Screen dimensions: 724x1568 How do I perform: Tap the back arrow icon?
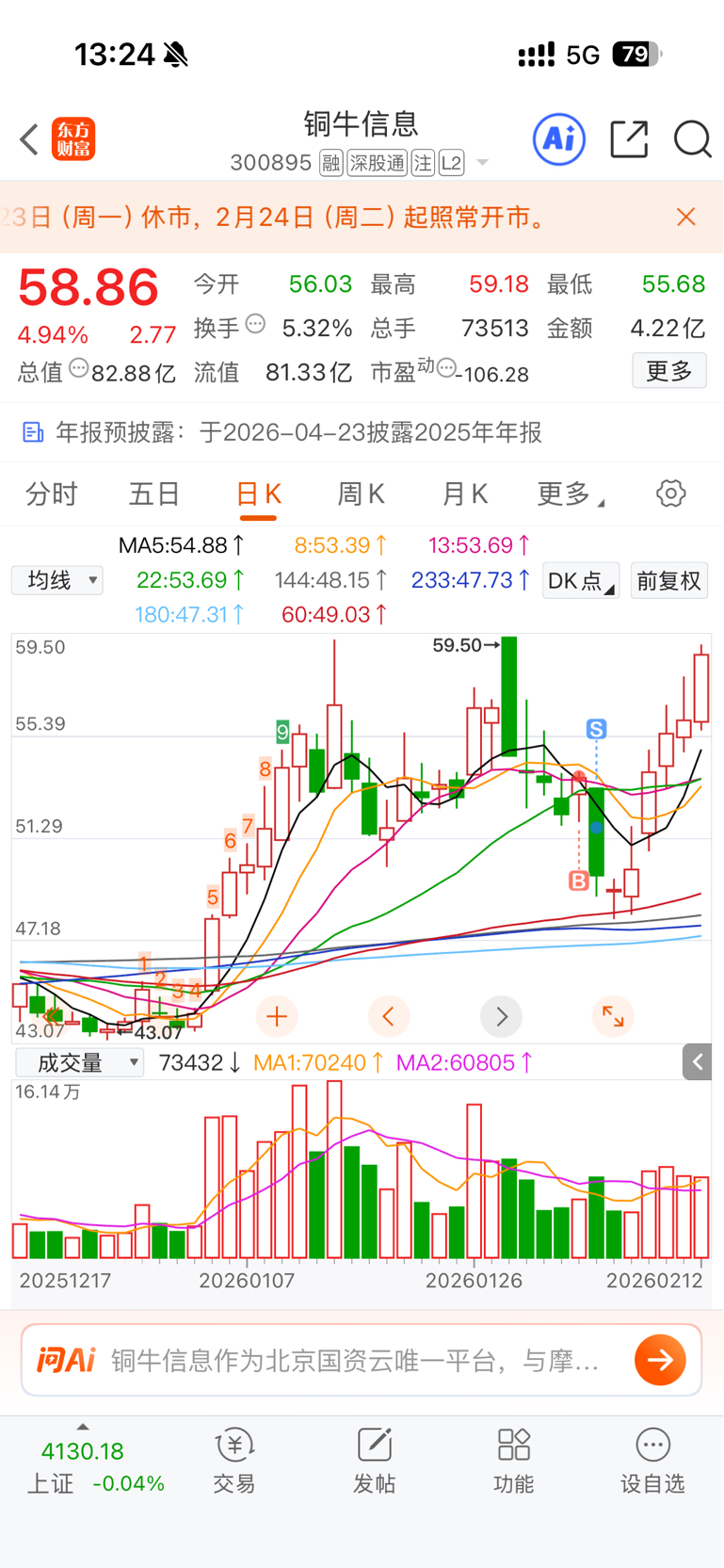[x=29, y=139]
